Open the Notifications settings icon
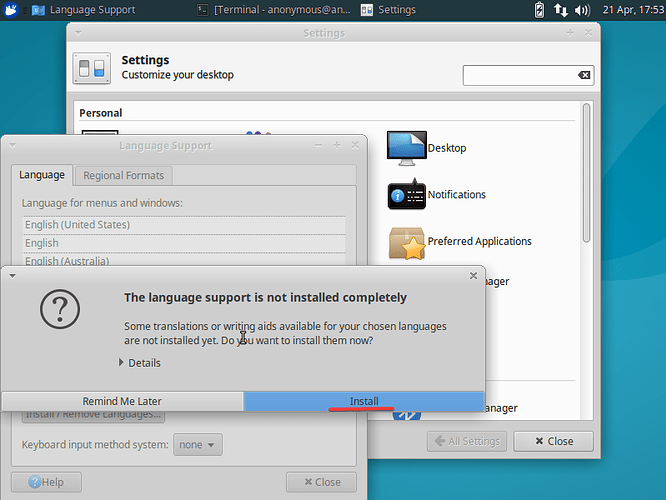This screenshot has width=666, height=500. tap(406, 195)
